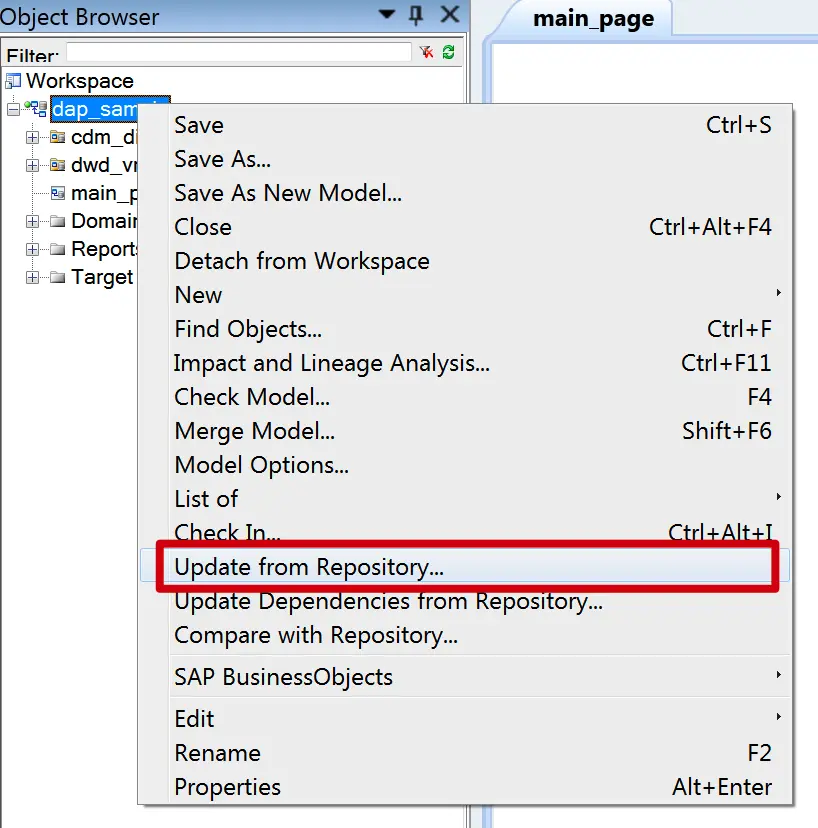Screen dimensions: 818x828
Task: Expand the dwd_vr package node
Action: click(32, 165)
